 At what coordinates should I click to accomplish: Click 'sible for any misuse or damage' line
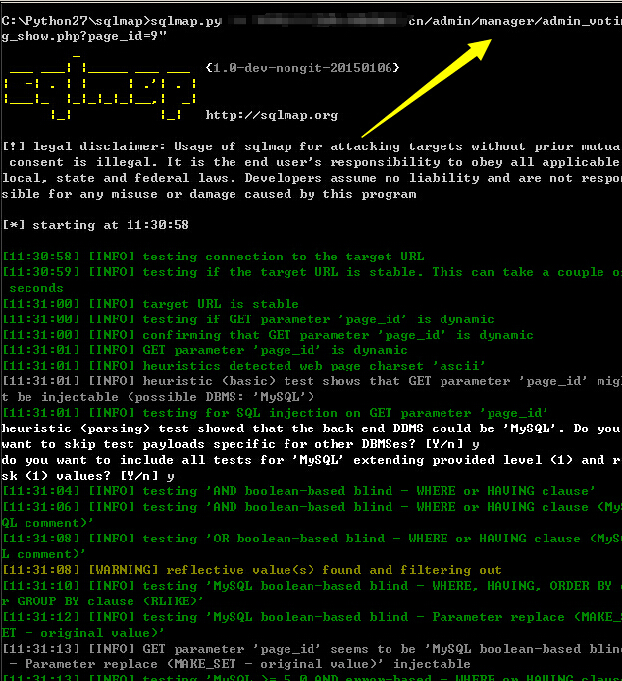click(209, 194)
